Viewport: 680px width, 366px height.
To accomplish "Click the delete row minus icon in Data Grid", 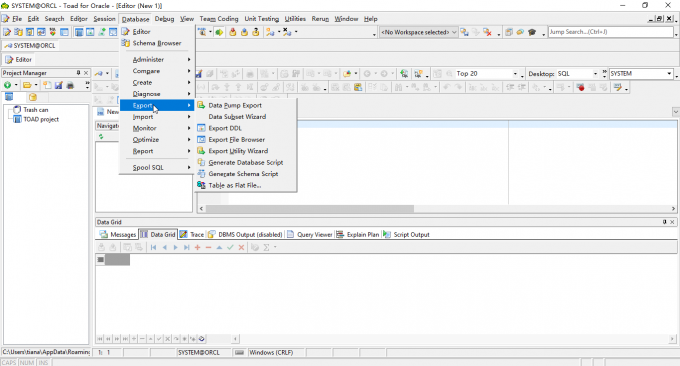I will [x=208, y=247].
